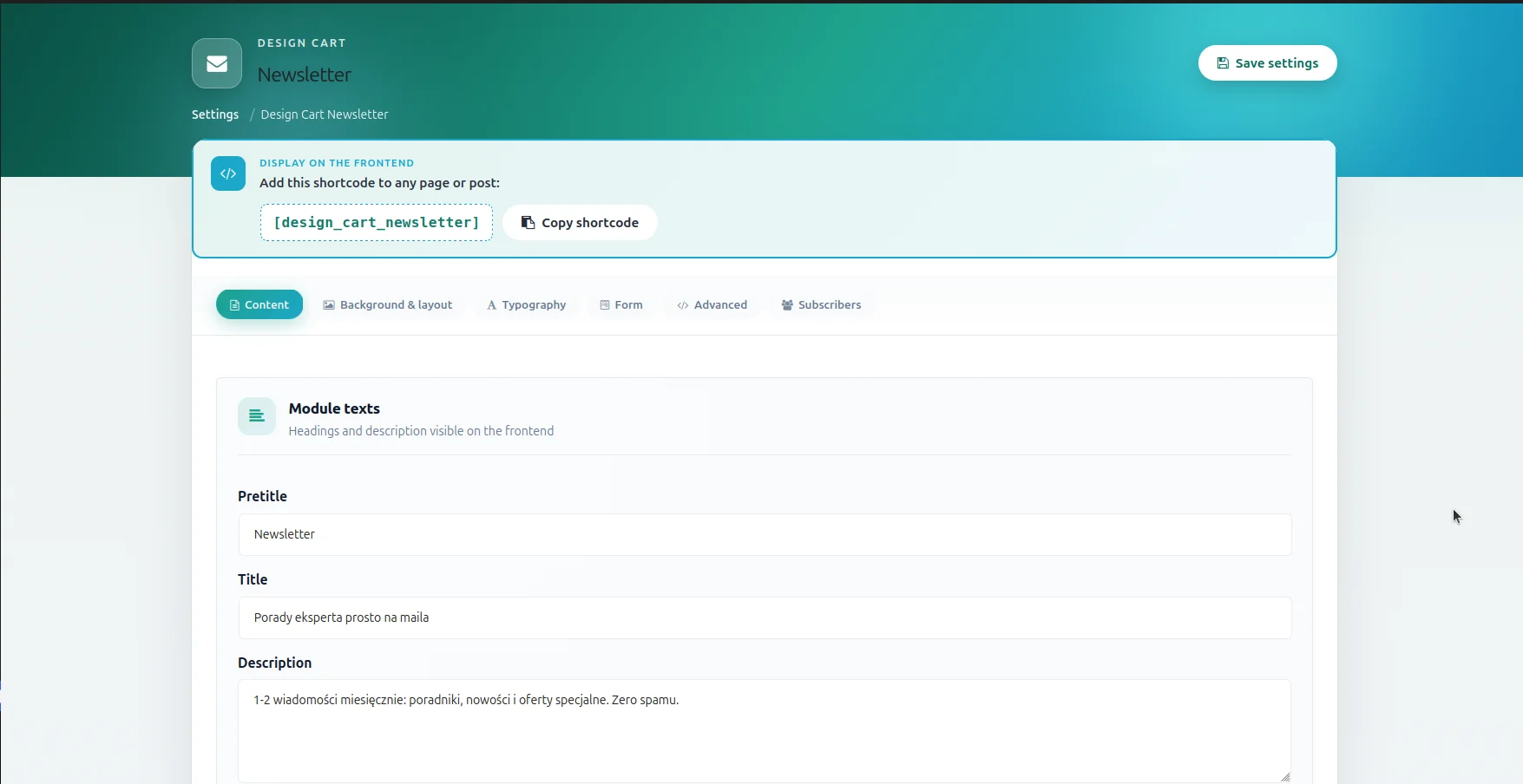1523x784 pixels.
Task: Click 'Add this shortcode to any page' text
Action: click(x=379, y=183)
